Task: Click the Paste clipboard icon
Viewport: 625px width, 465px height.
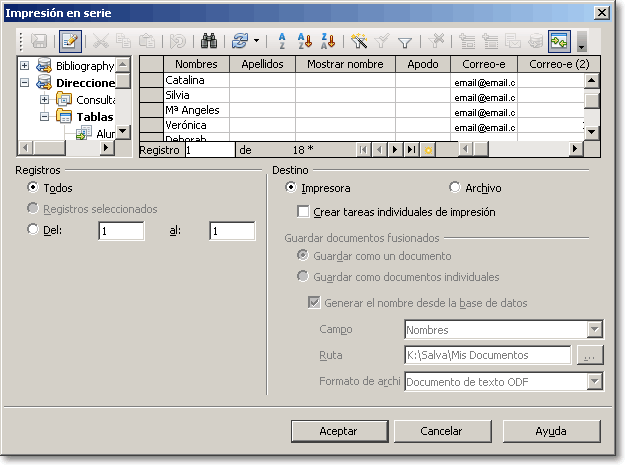Action: [x=147, y=41]
